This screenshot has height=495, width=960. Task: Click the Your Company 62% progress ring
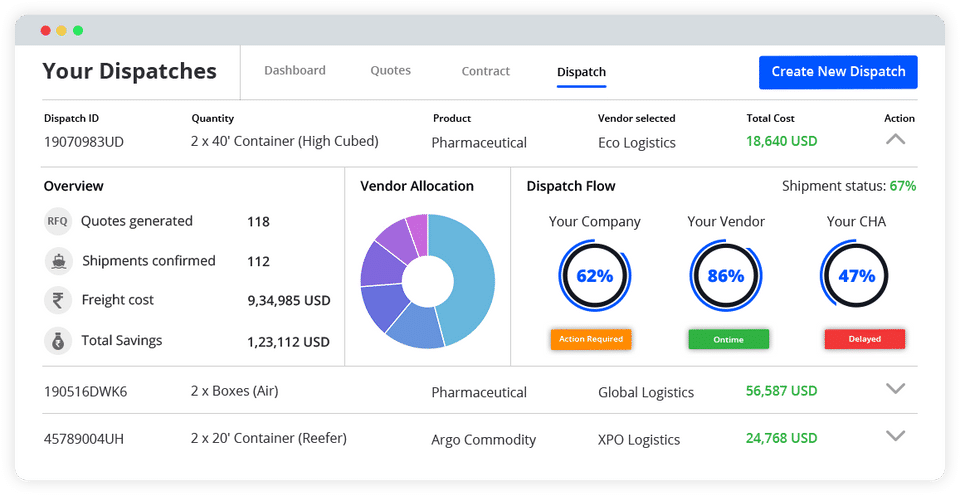tap(594, 276)
